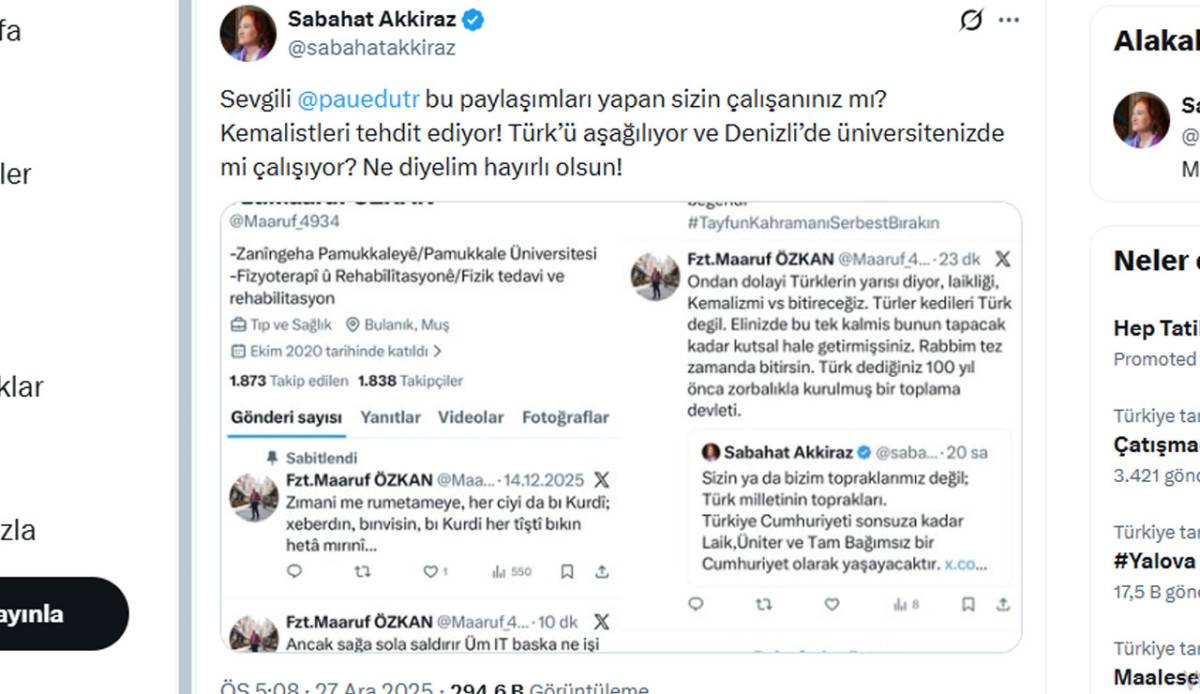This screenshot has height=694, width=1200.
Task: Click the retweet icon below the quoted tweet
Action: pyautogui.click(x=763, y=604)
